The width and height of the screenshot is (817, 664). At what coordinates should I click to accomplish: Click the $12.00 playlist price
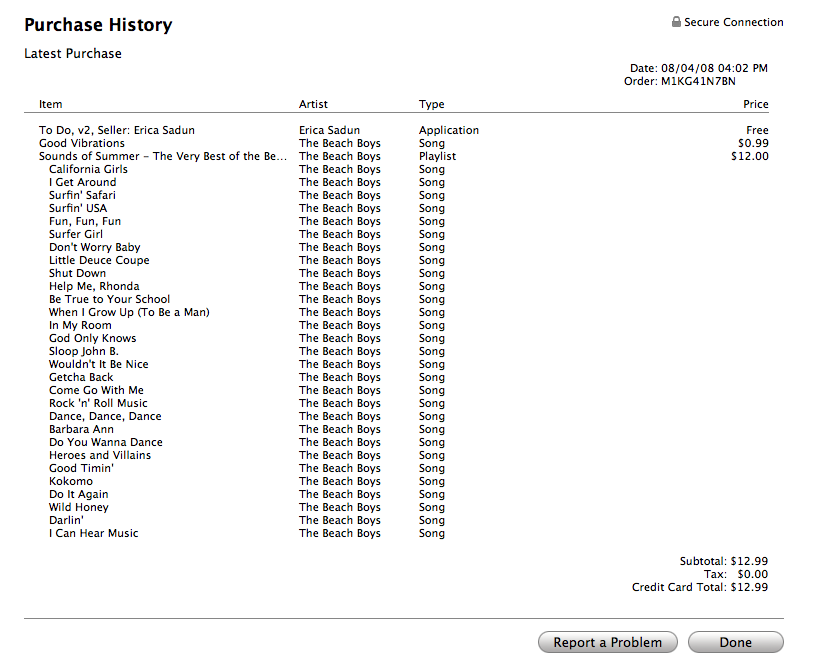pos(750,156)
